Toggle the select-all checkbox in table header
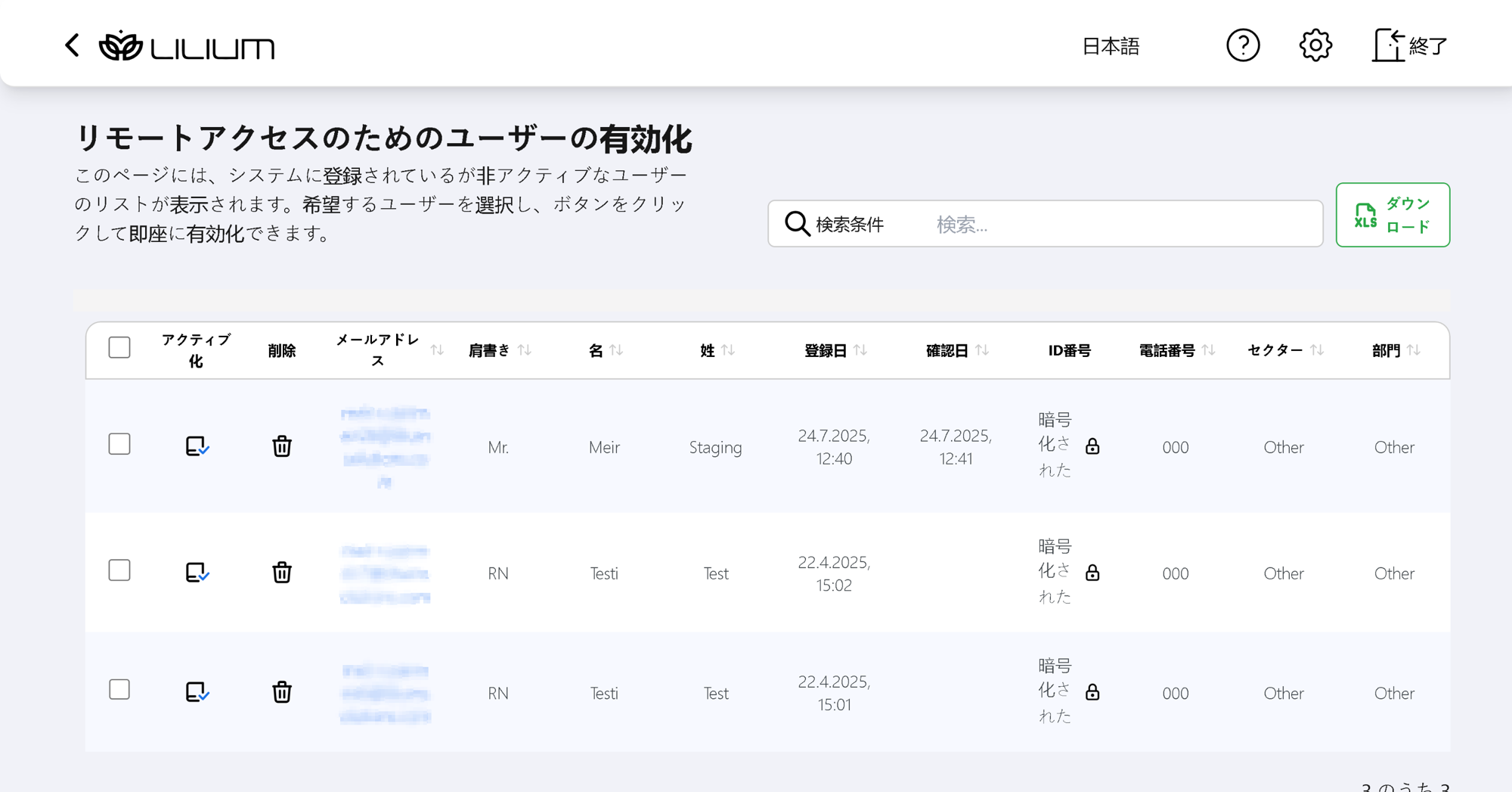1512x792 pixels. pyautogui.click(x=119, y=348)
